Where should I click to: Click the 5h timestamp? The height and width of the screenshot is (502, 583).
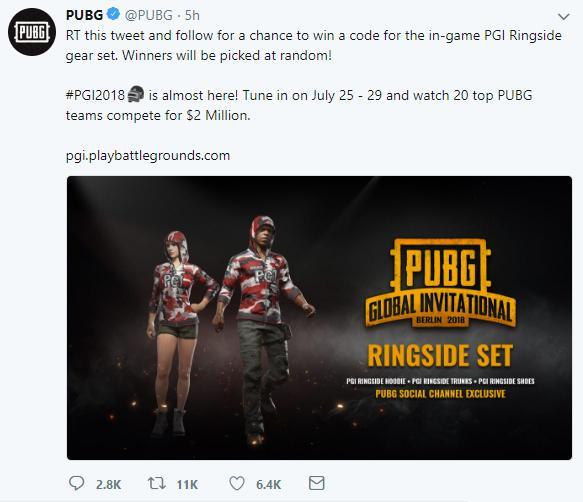[x=192, y=15]
